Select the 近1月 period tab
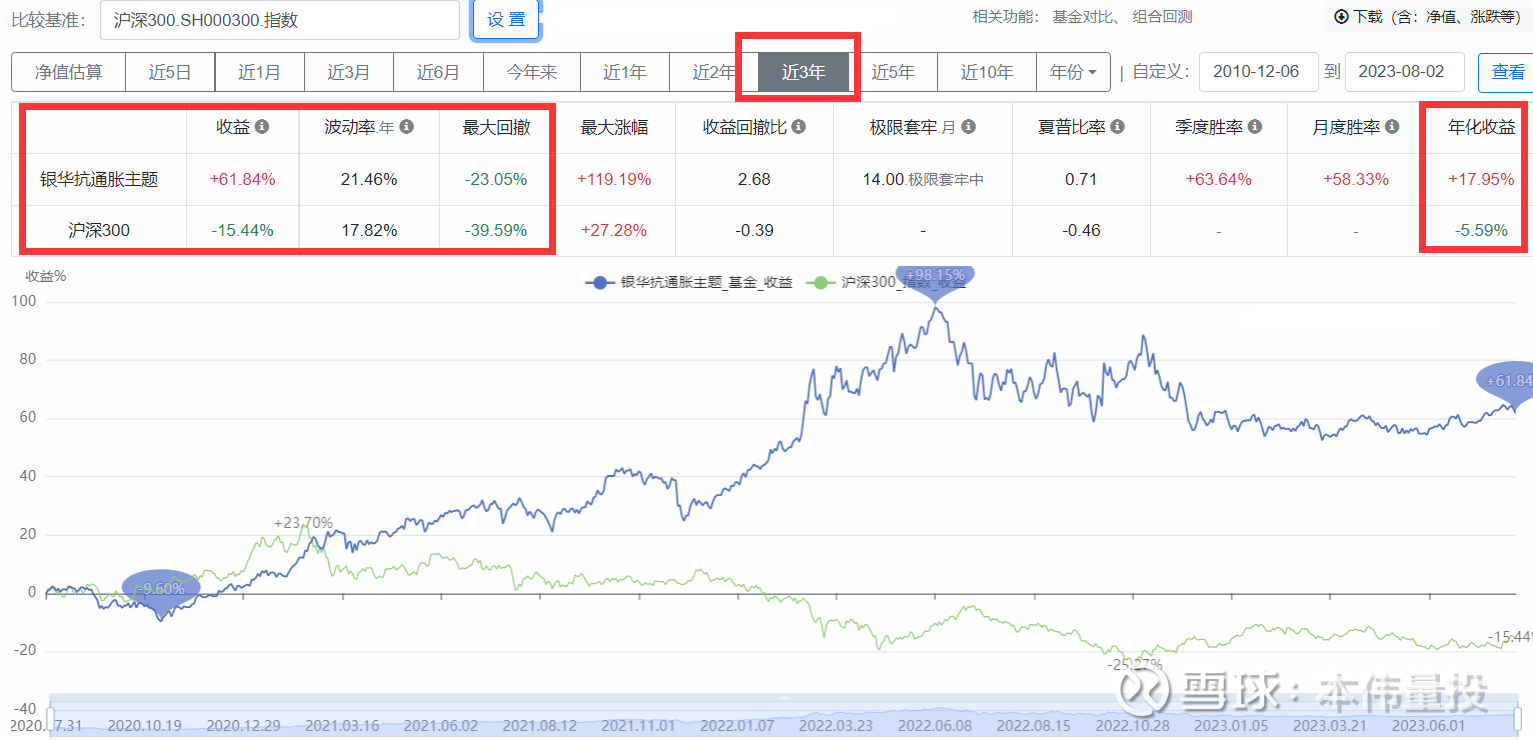This screenshot has height=740, width=1533. [x=259, y=72]
